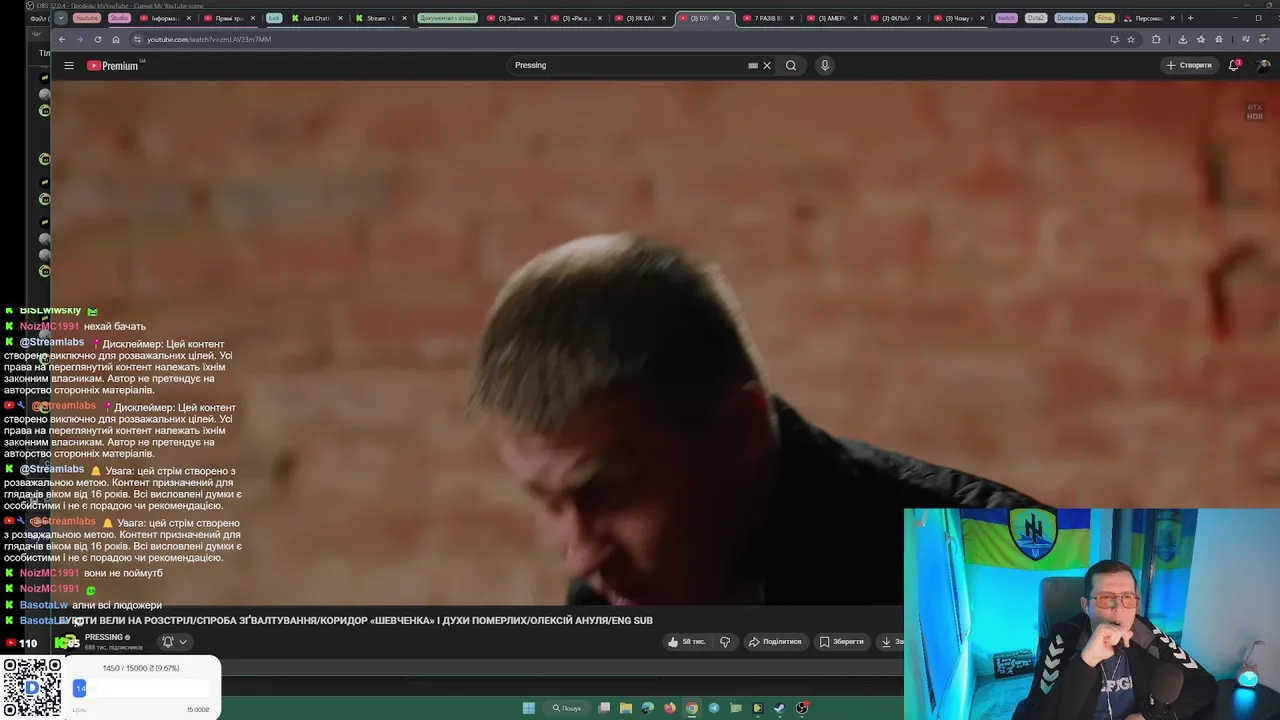Open the browser downloads icon
This screenshot has width=1280, height=720.
point(1183,39)
